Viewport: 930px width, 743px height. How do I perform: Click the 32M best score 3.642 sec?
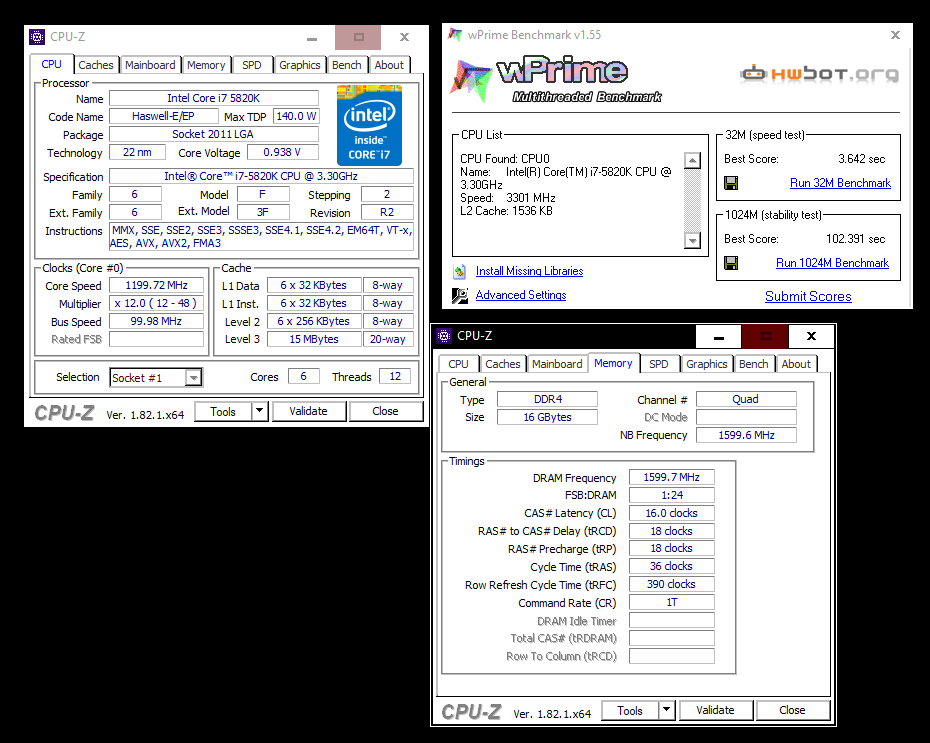point(861,159)
